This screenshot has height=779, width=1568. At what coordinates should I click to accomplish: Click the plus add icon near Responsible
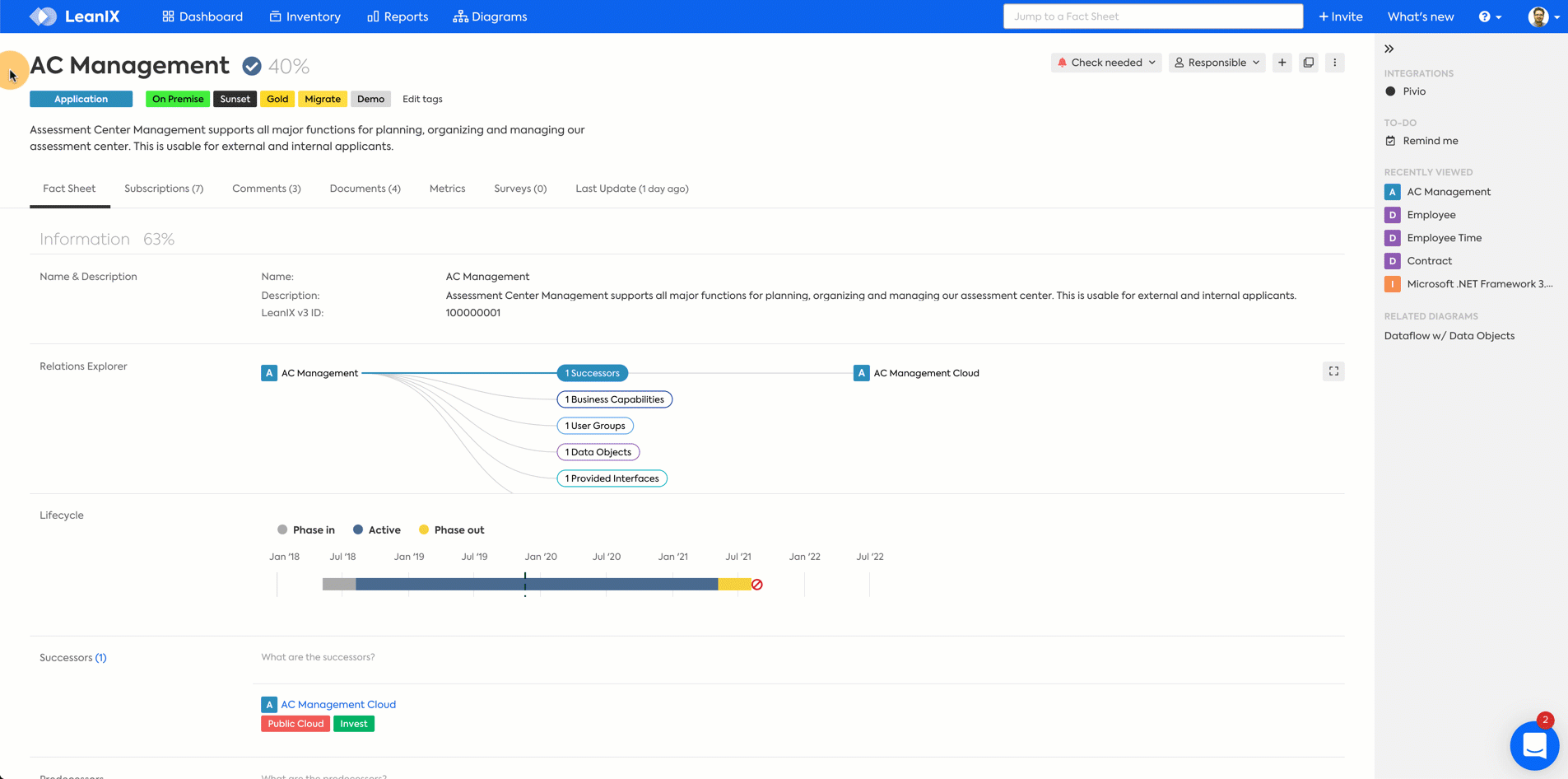click(x=1282, y=63)
